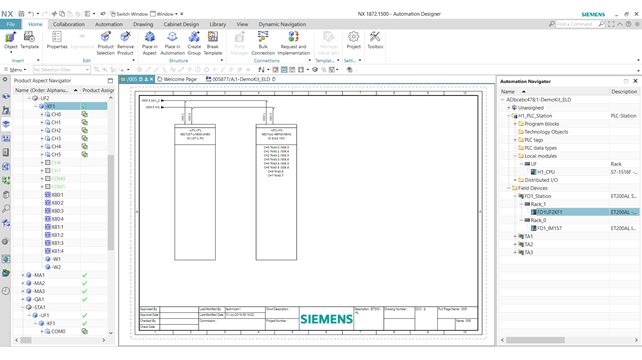Select the PLC tags folder
The width and height of the screenshot is (642, 360).
point(533,140)
